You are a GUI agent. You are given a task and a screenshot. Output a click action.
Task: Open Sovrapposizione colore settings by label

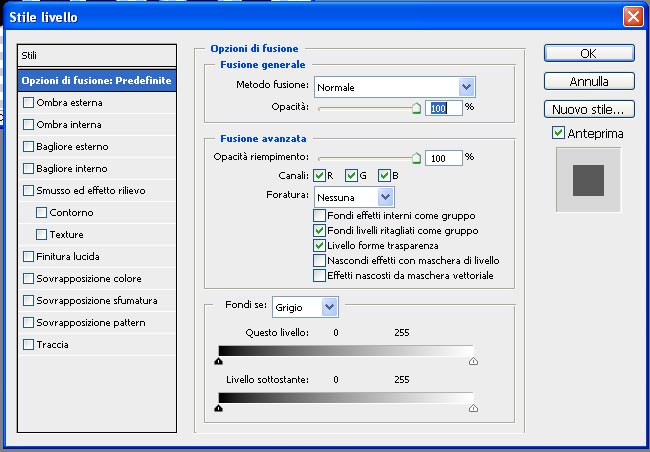pos(89,278)
